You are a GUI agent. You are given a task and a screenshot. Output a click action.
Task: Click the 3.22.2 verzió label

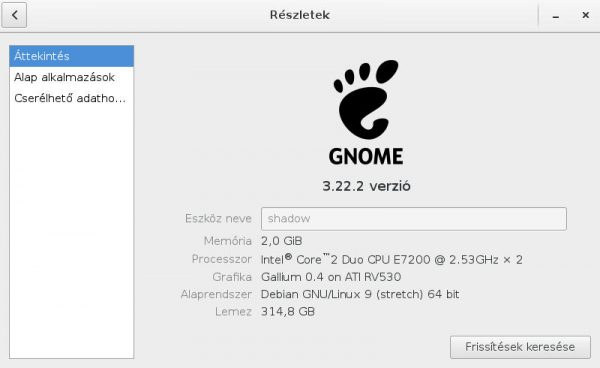tap(366, 186)
